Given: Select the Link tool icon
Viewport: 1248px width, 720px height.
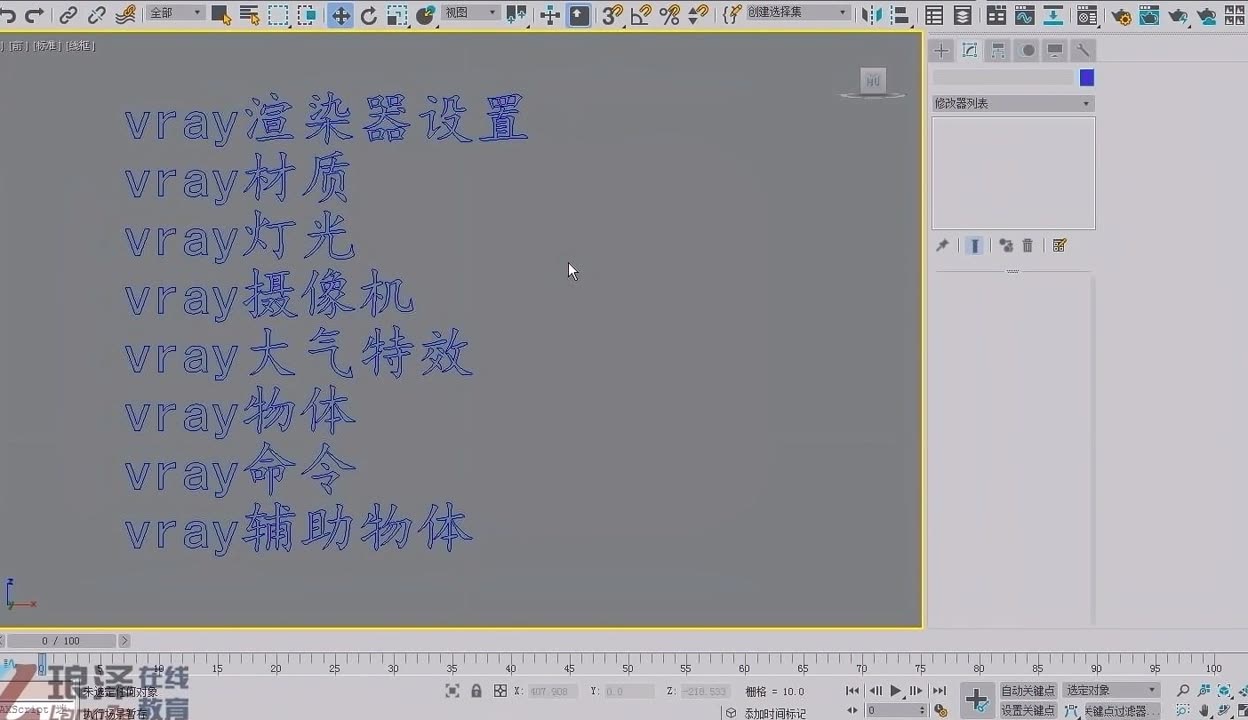Looking at the screenshot, I should coord(68,15).
